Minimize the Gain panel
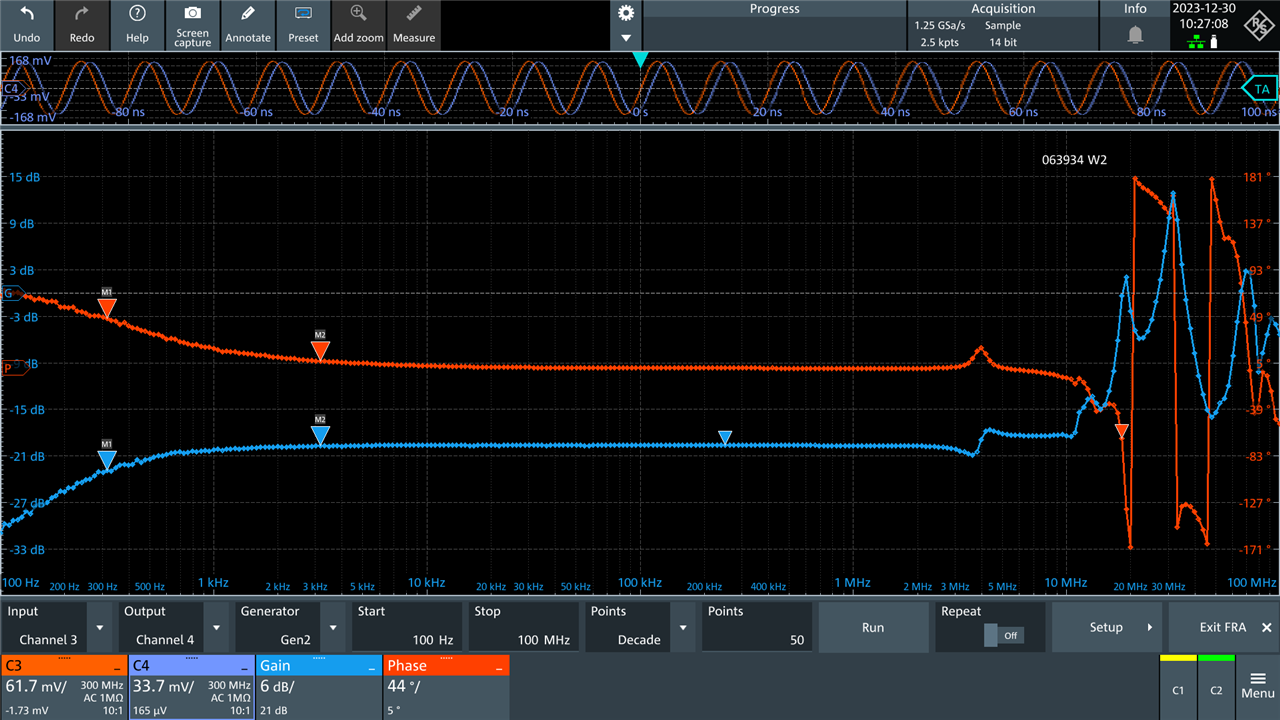The image size is (1280, 720). point(371,668)
